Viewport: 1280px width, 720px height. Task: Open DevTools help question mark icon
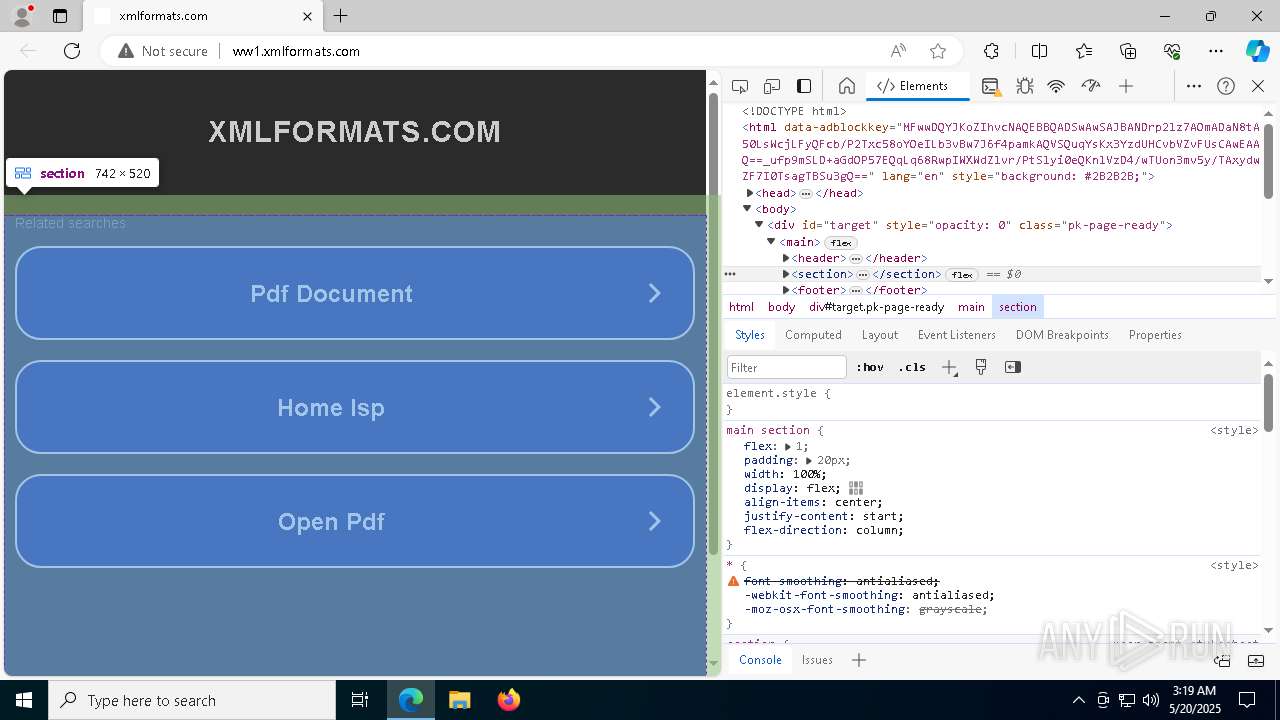click(x=1226, y=86)
